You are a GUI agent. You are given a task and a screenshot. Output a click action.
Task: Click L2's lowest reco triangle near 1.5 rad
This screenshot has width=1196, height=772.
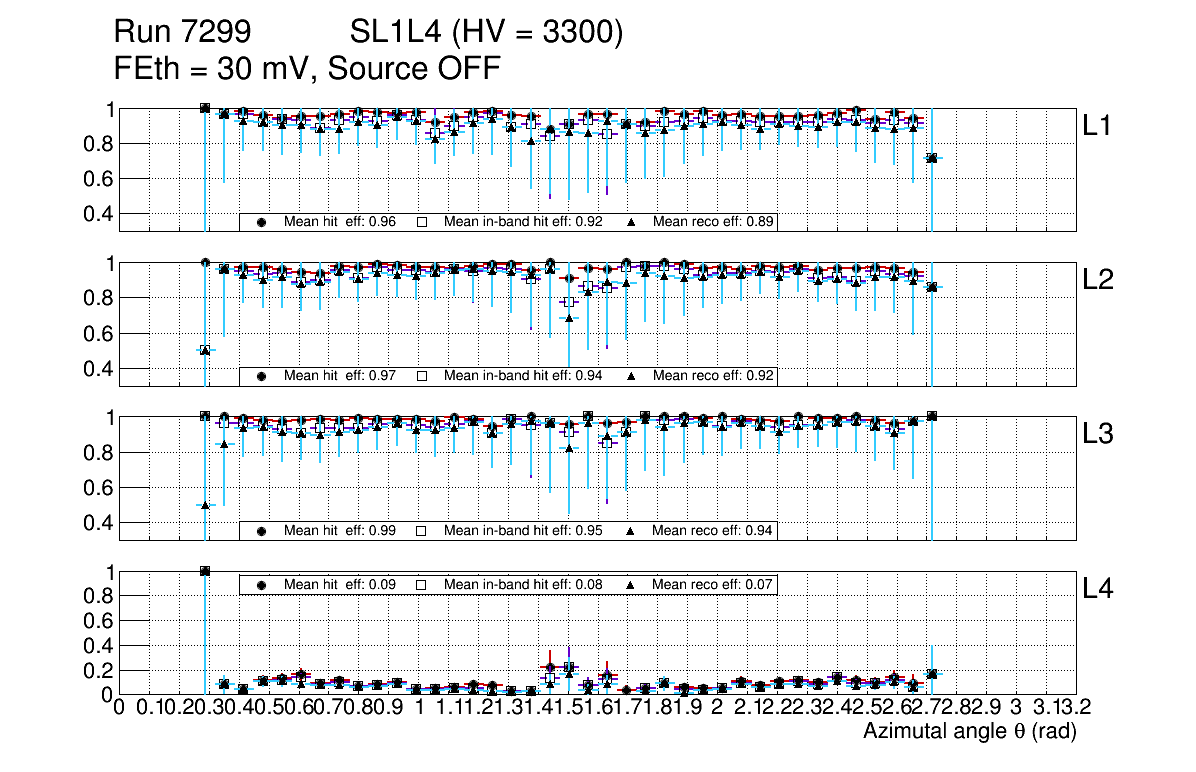[x=569, y=318]
